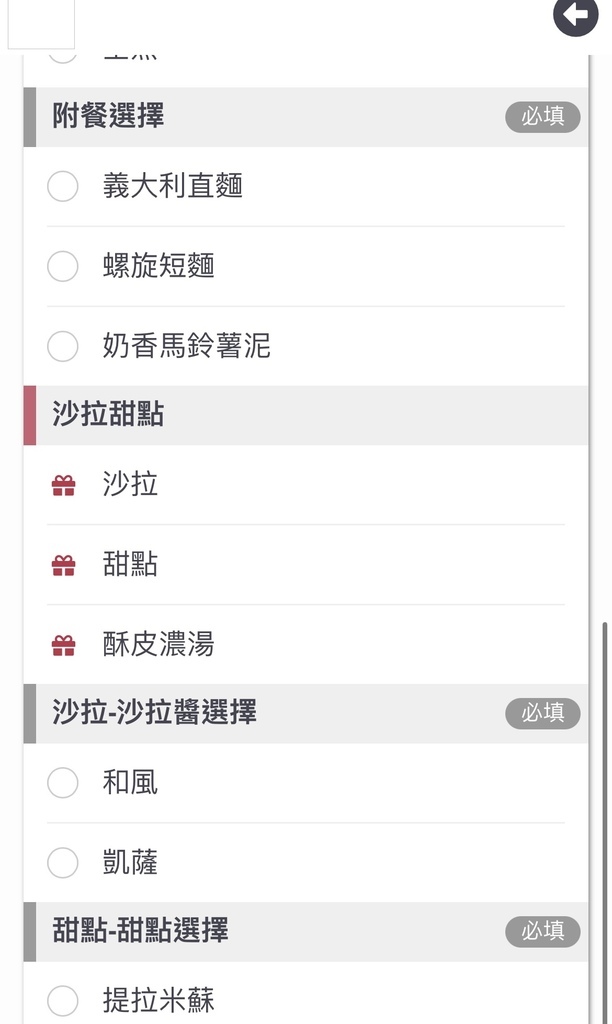Click the 附餐選擇 section header

[108, 116]
